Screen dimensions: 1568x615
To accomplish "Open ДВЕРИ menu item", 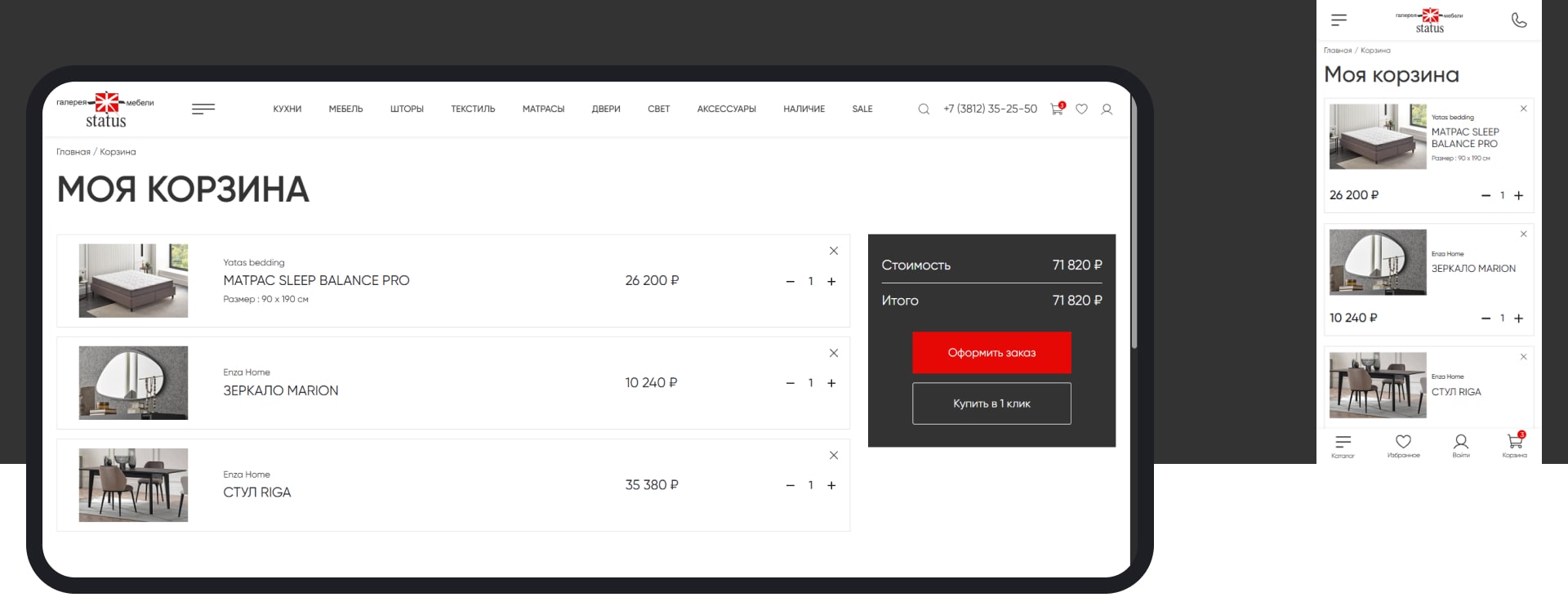I will pos(606,109).
